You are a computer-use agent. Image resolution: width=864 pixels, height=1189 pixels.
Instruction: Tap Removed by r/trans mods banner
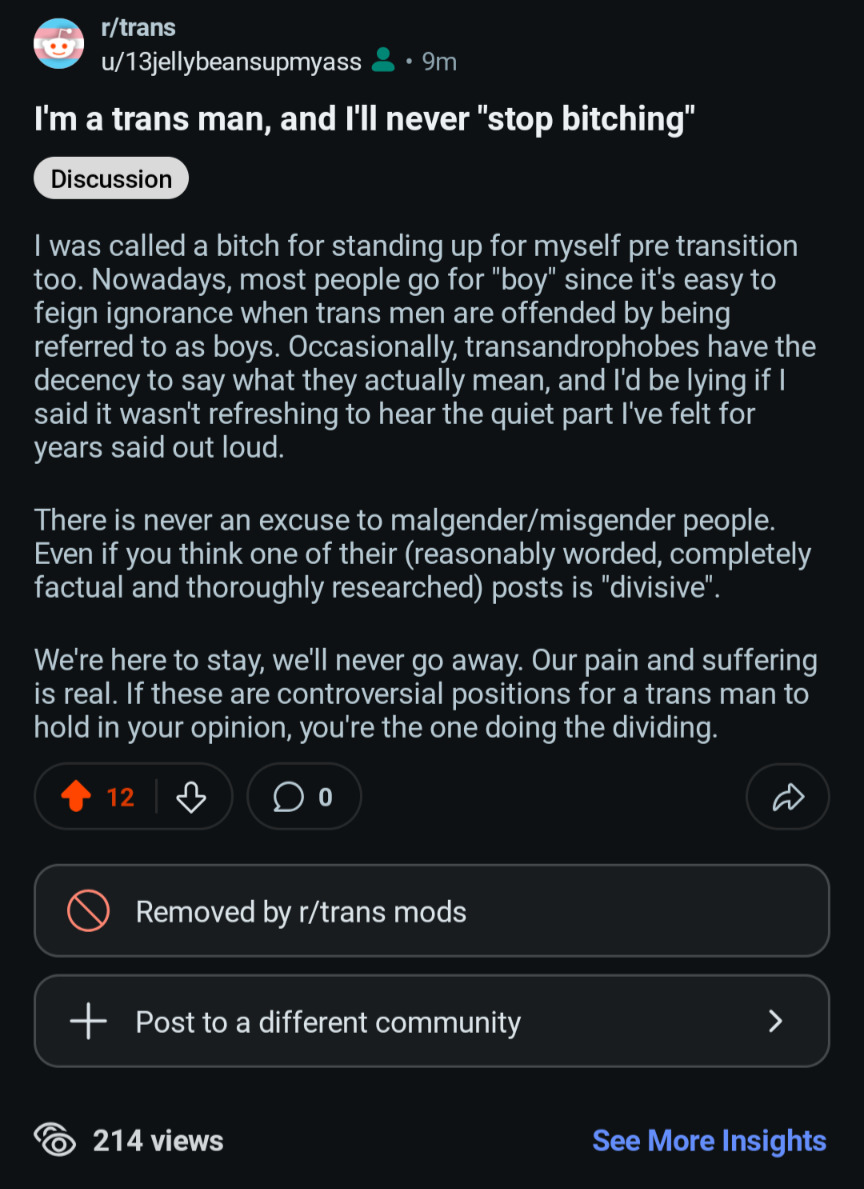pyautogui.click(x=431, y=911)
